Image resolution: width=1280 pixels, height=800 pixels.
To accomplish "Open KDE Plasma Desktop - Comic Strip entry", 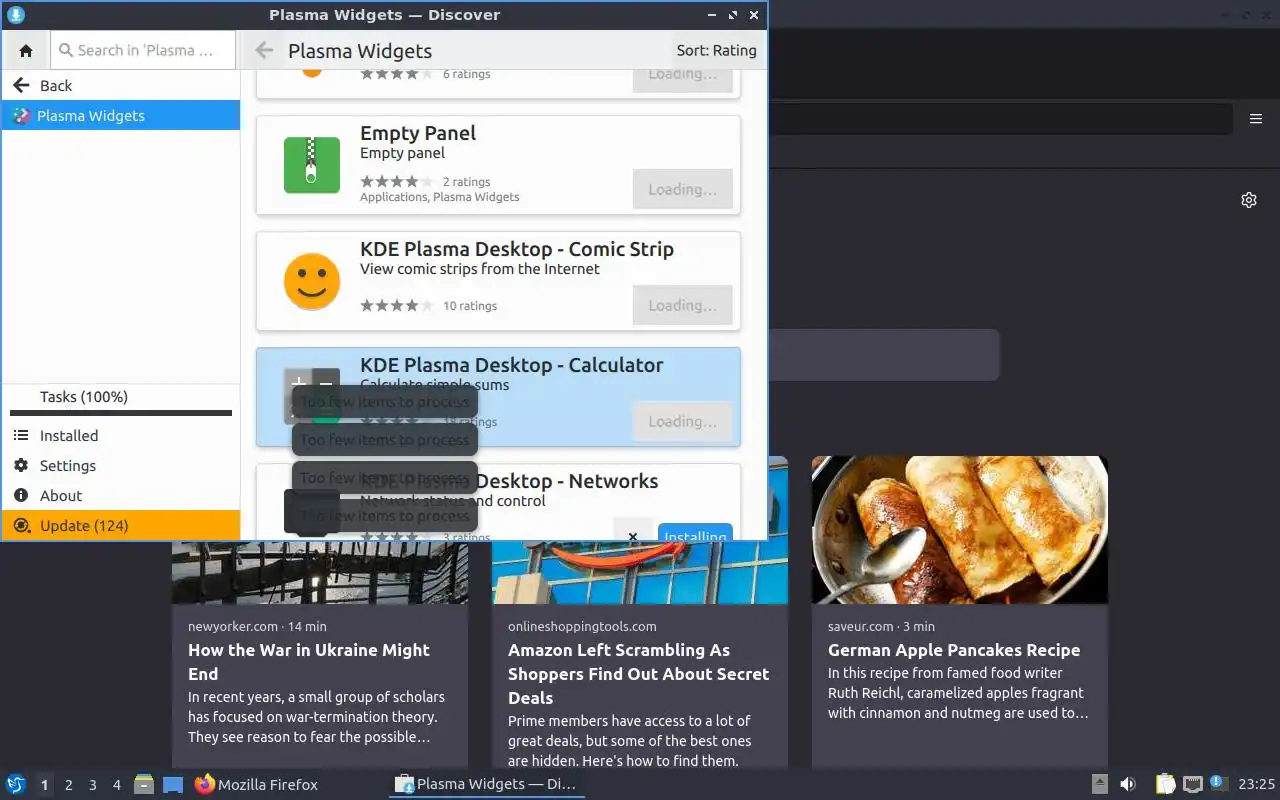I will (x=517, y=249).
